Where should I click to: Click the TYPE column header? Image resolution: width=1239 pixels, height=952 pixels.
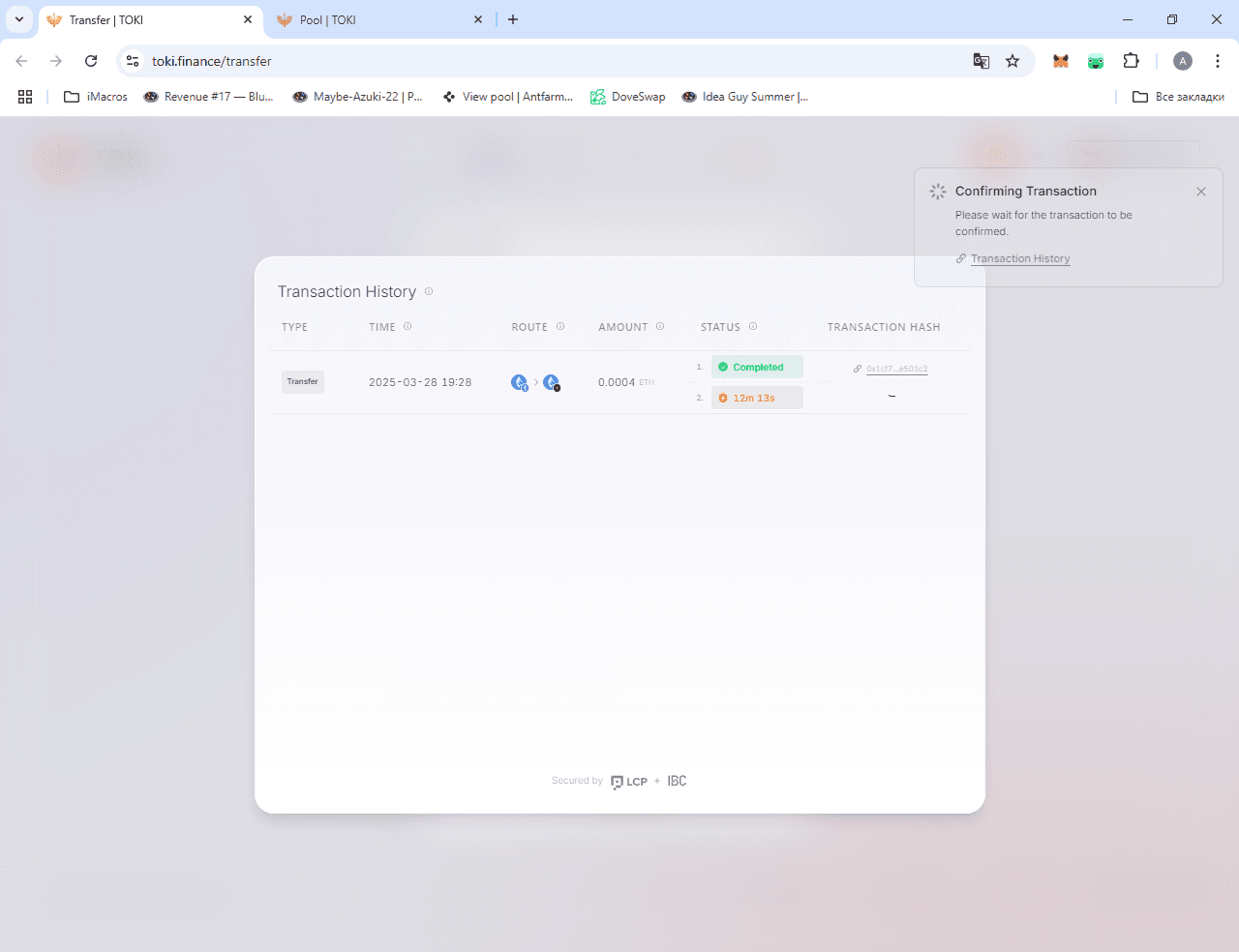(294, 327)
